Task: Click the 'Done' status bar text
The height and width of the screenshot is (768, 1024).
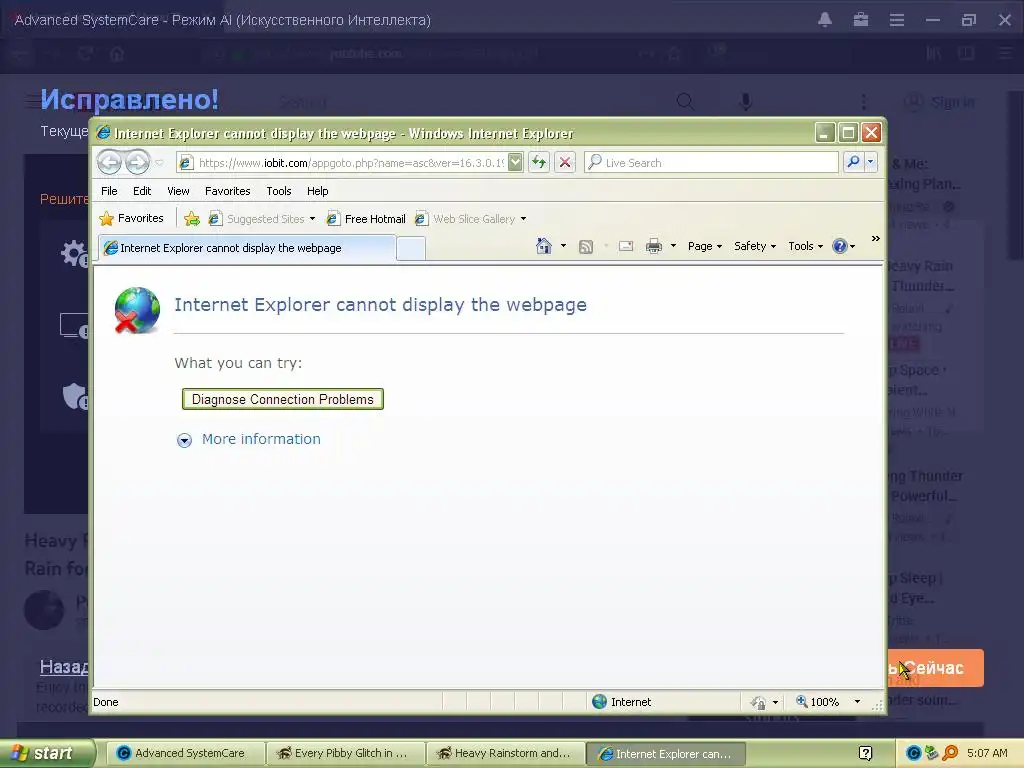Action: (x=106, y=702)
